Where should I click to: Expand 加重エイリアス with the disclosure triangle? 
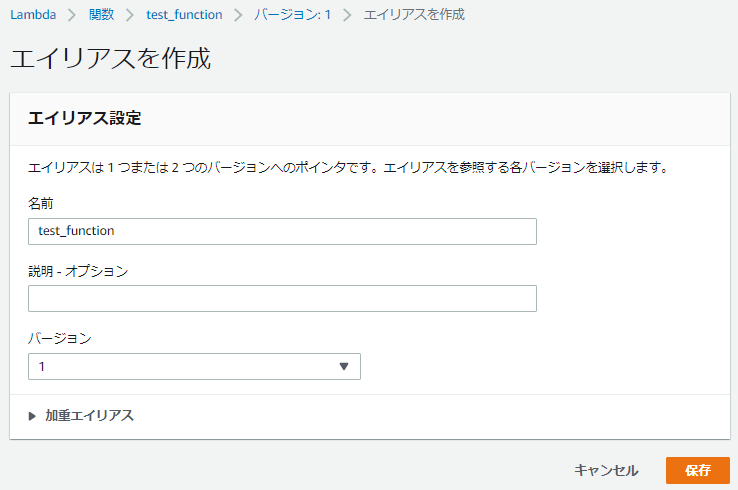(x=33, y=416)
